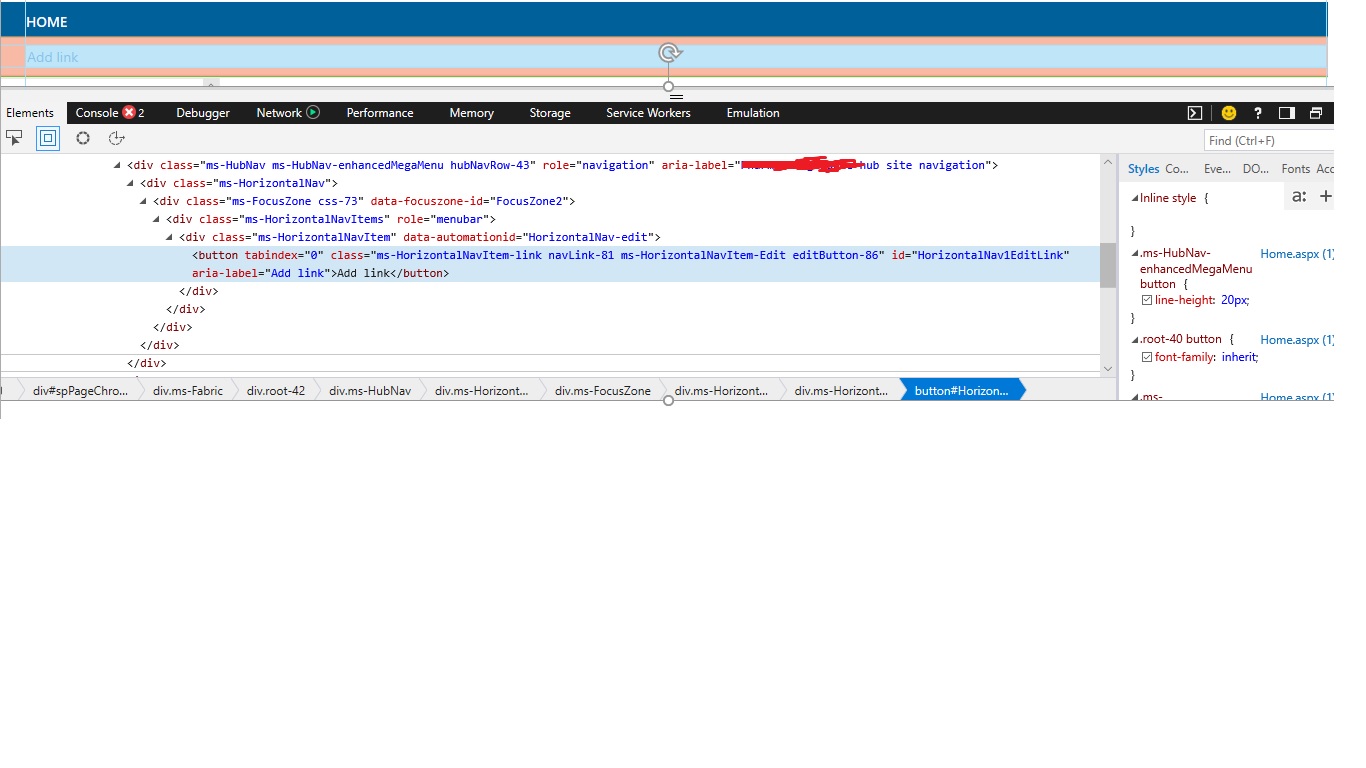The height and width of the screenshot is (768, 1366).
Task: Select the button HorizontalNav1EditLink DOM line
Action: click(x=550, y=264)
